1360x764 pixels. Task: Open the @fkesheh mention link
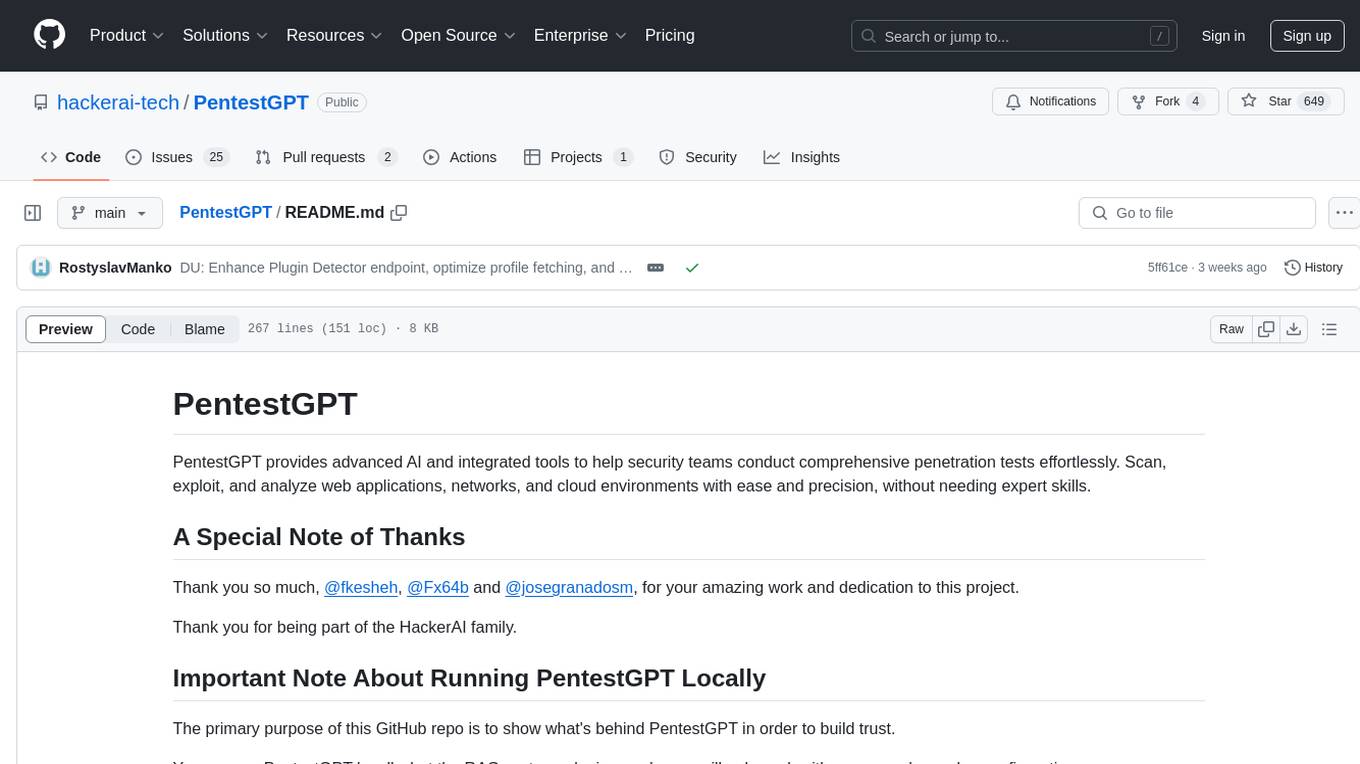[x=361, y=587]
